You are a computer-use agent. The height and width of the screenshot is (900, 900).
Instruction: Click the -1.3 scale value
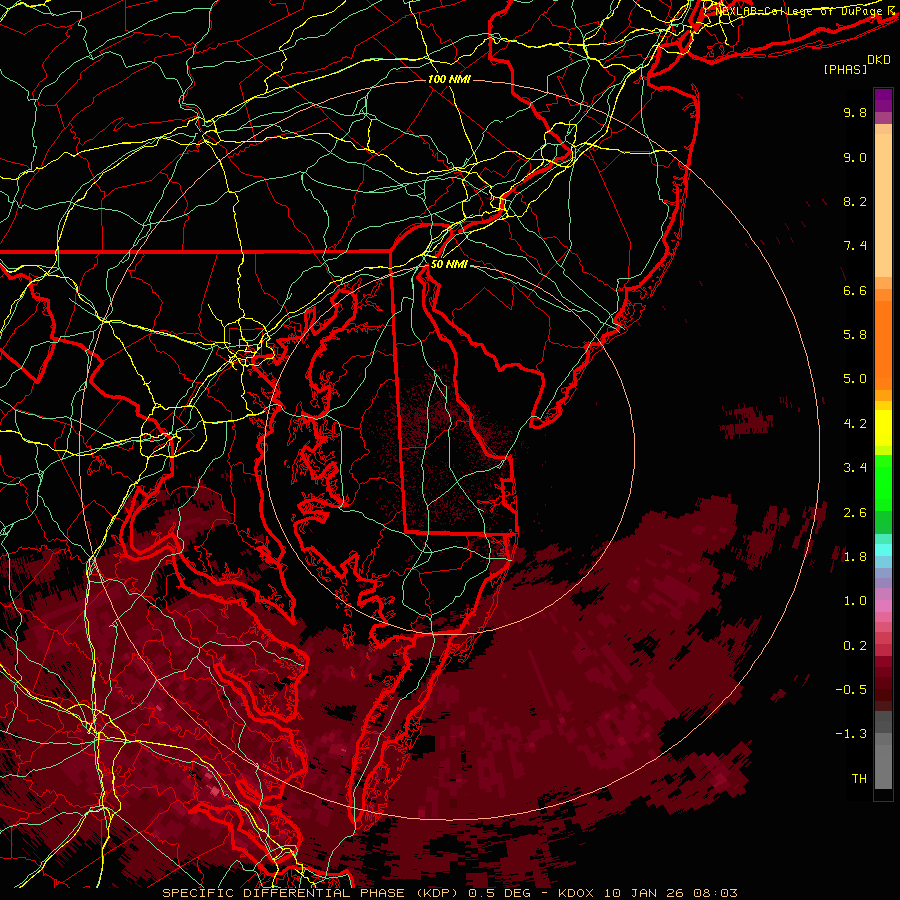pos(851,734)
